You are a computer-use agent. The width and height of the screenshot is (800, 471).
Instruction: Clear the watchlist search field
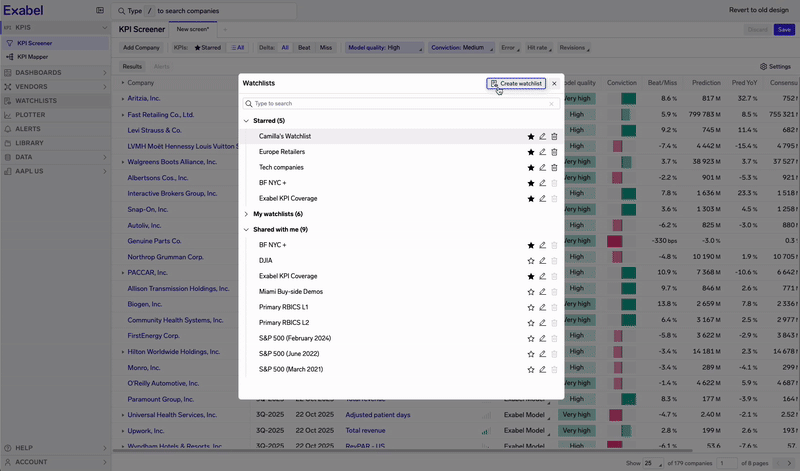(x=552, y=104)
